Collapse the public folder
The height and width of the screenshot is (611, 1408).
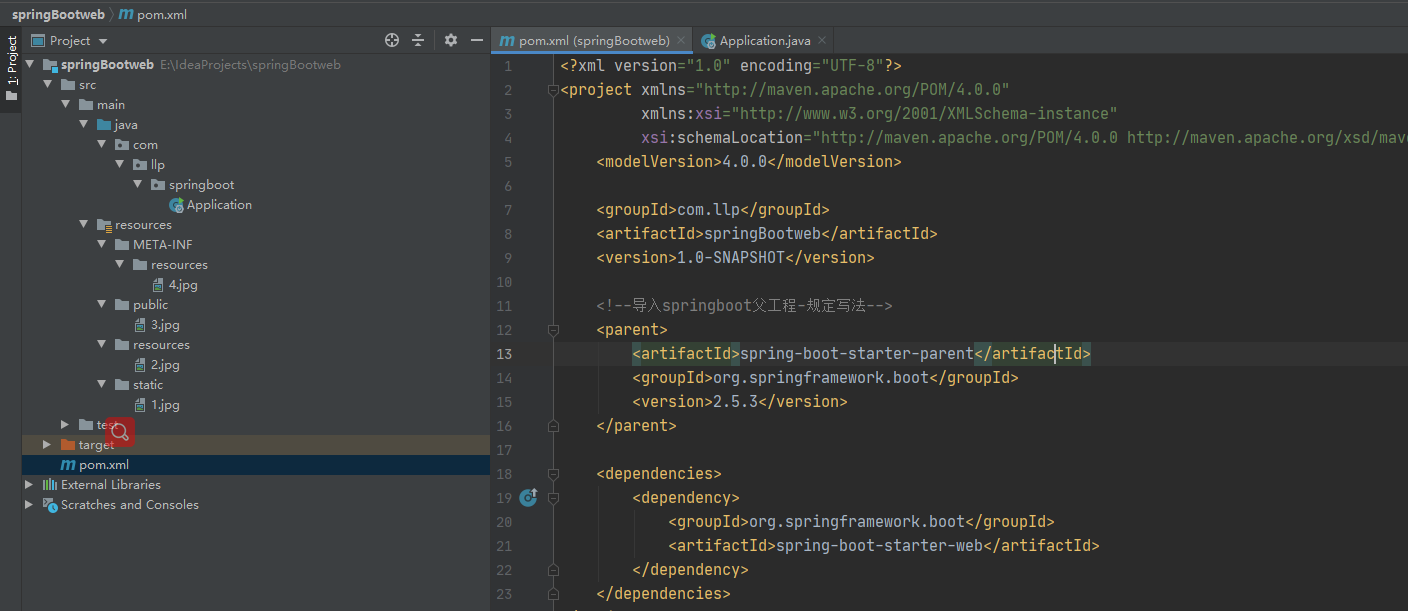click(x=102, y=304)
